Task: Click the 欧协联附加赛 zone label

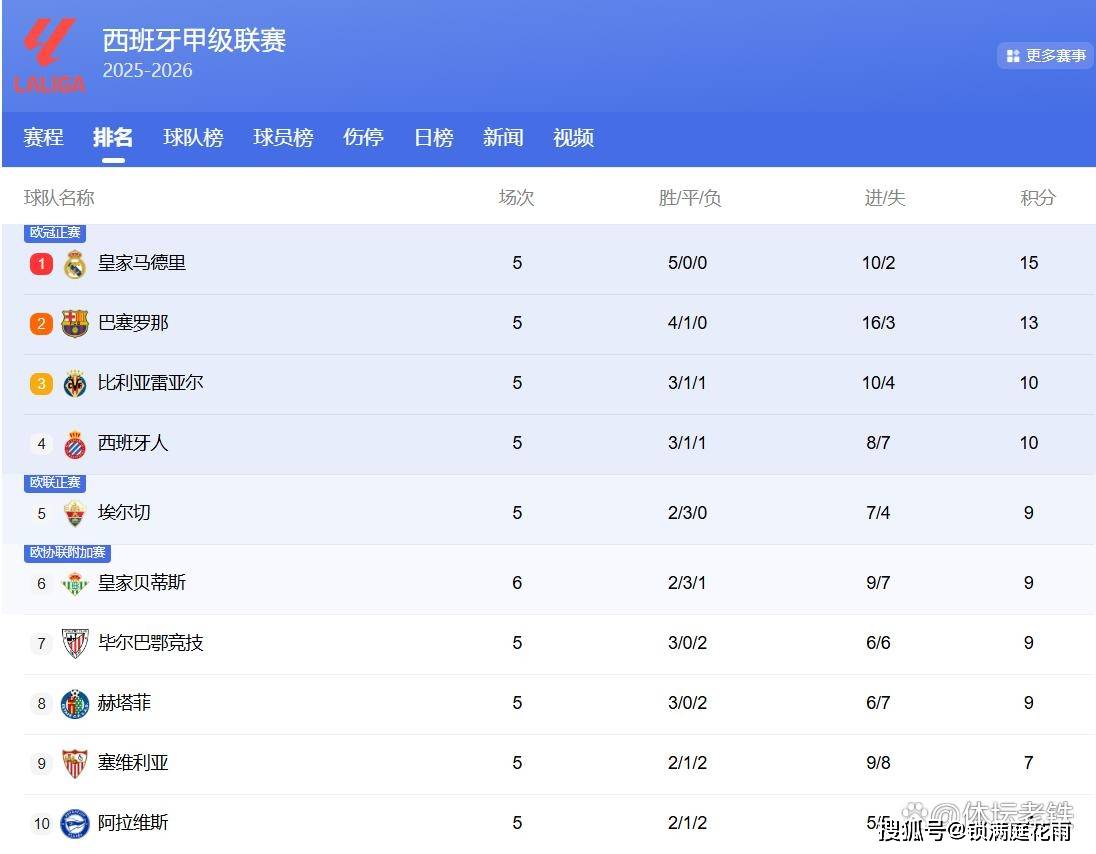Action: 68,552
